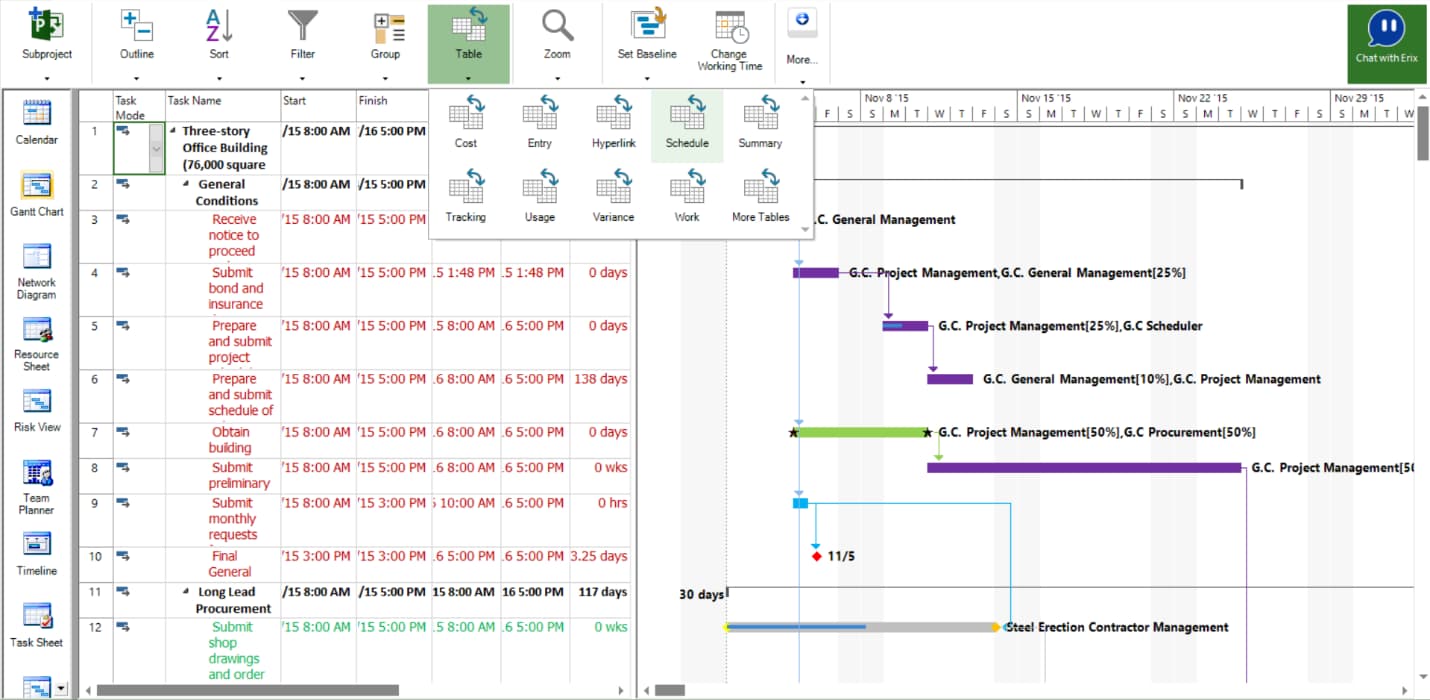Viewport: 1430px width, 700px height.
Task: Expand the Sort dropdown arrow
Action: pos(219,78)
